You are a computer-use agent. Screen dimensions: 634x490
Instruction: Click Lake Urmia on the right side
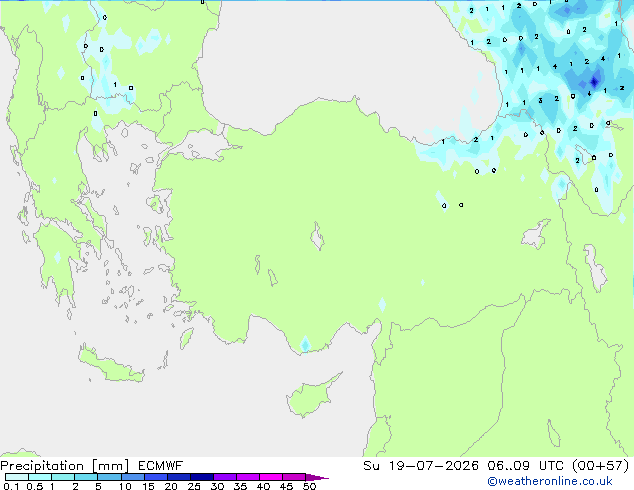[595, 269]
